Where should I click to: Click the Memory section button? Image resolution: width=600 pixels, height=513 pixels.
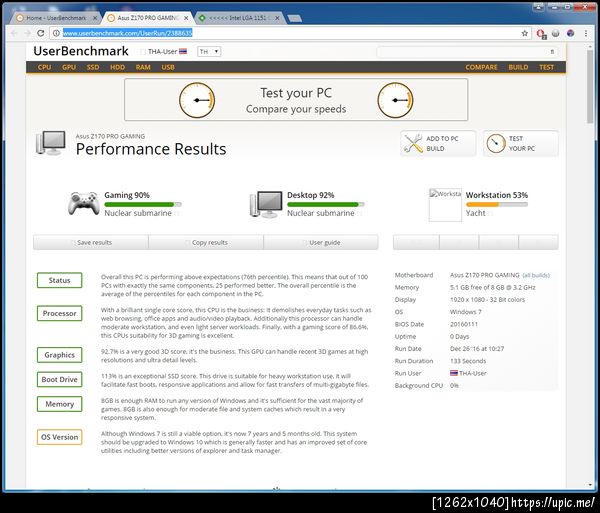tap(59, 404)
